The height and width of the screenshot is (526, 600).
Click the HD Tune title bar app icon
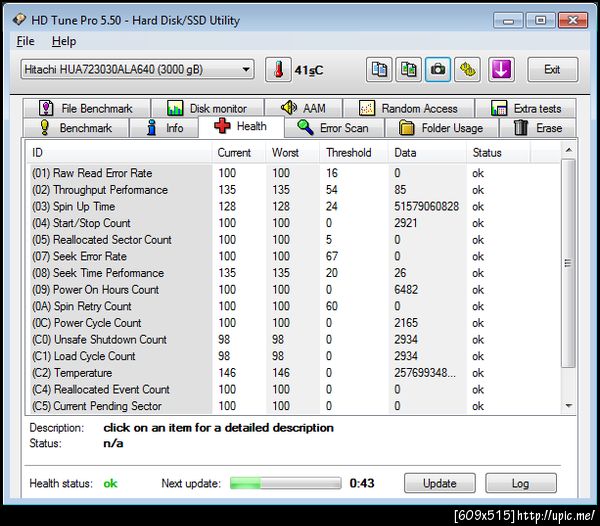(x=19, y=20)
